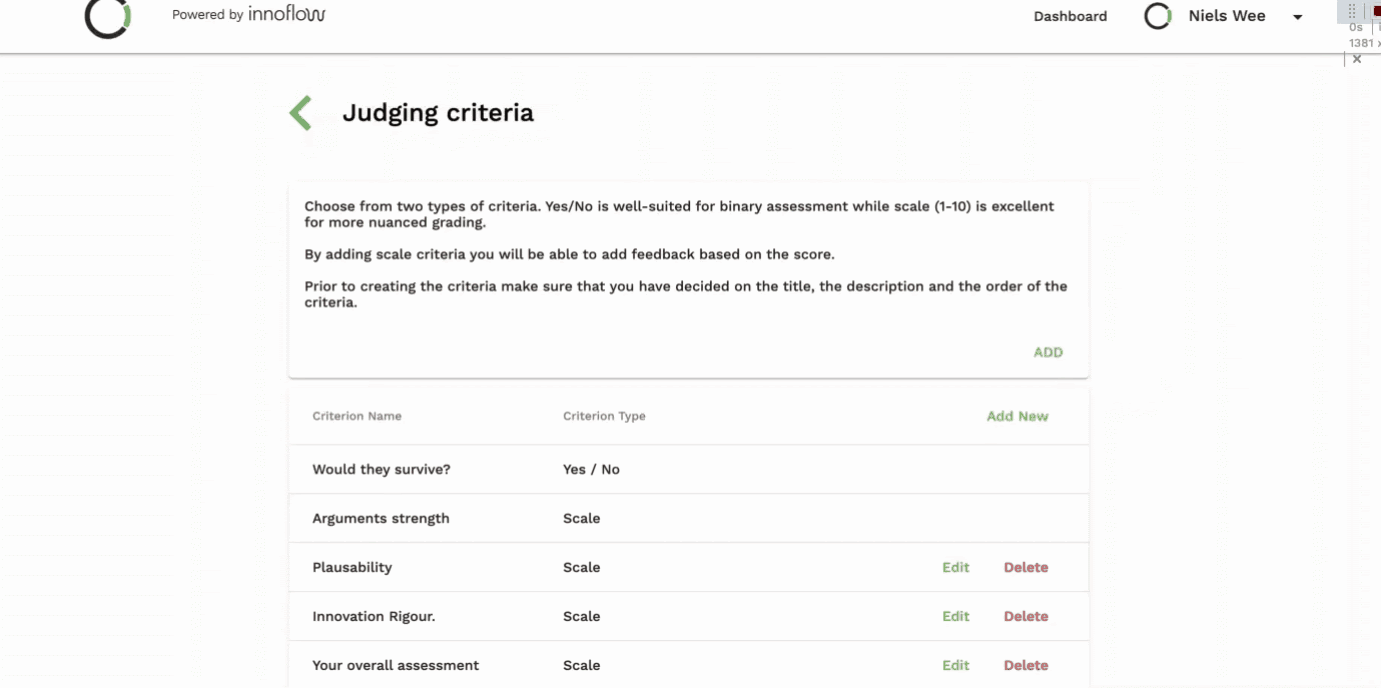This screenshot has width=1381, height=688.
Task: Close the recorder overlay with X
Action: click(x=1357, y=60)
